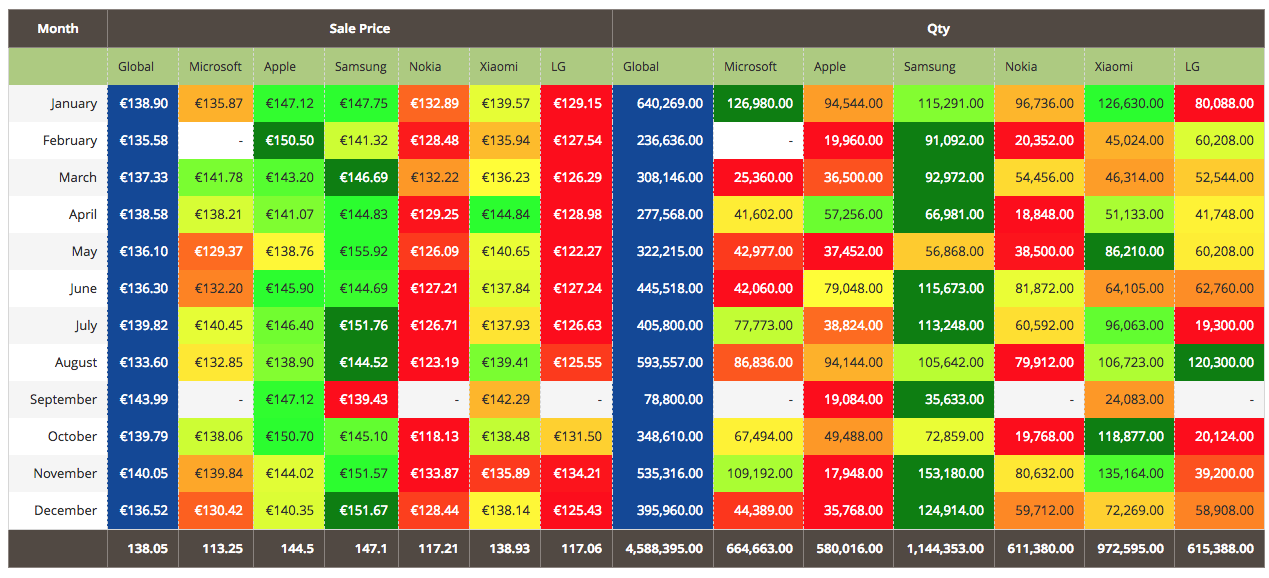Click the €147.75 Samsung price cell

click(361, 104)
